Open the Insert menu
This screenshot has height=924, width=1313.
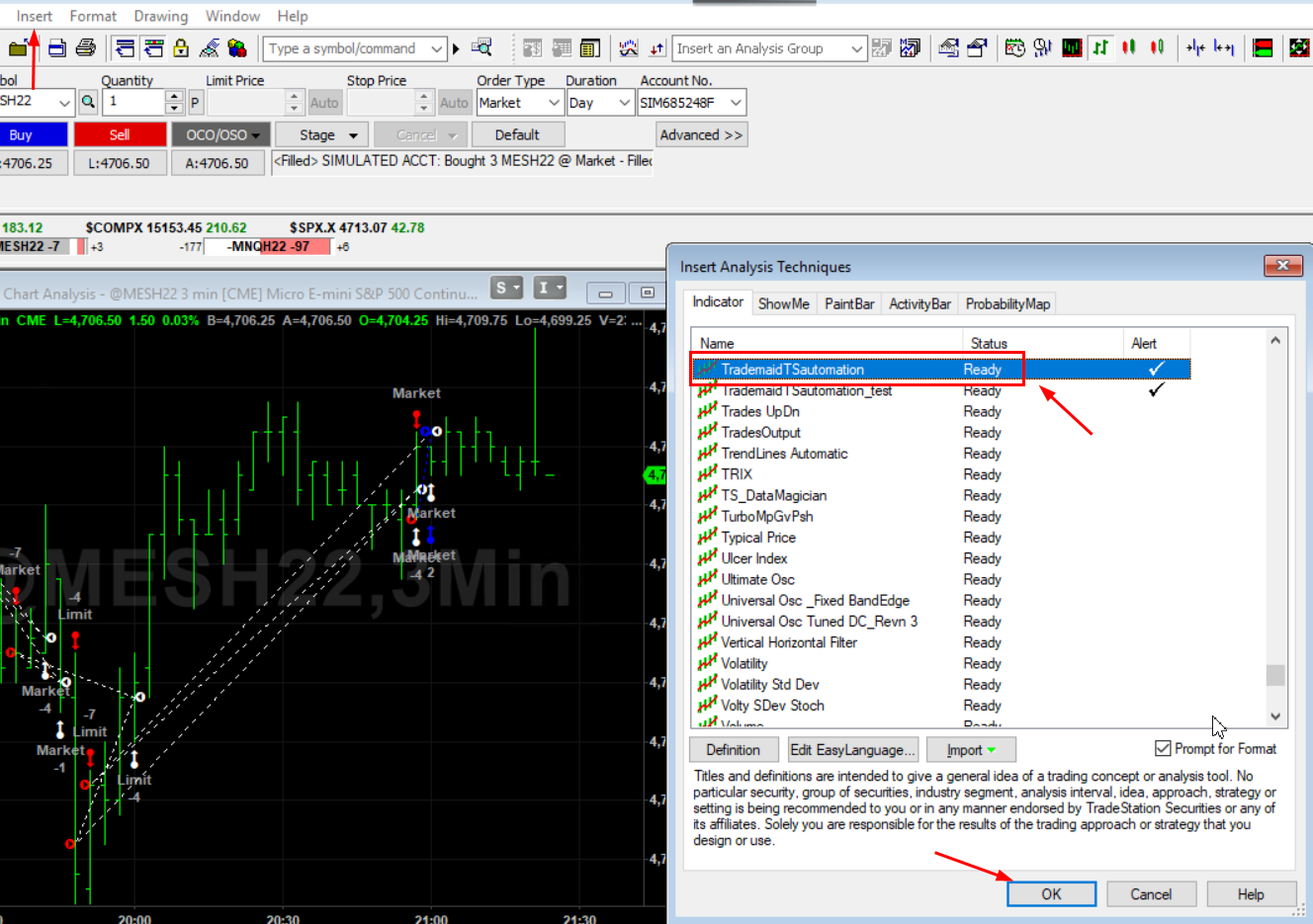35,16
